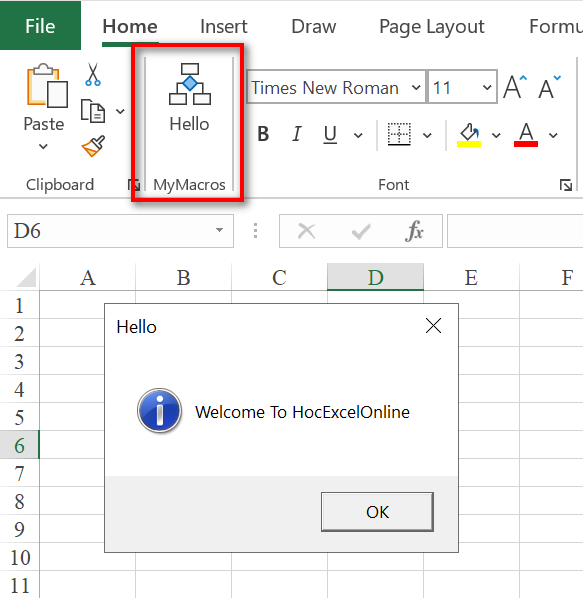Open the Times New Roman font dropdown
Image resolution: width=583 pixels, height=598 pixels.
tap(416, 87)
